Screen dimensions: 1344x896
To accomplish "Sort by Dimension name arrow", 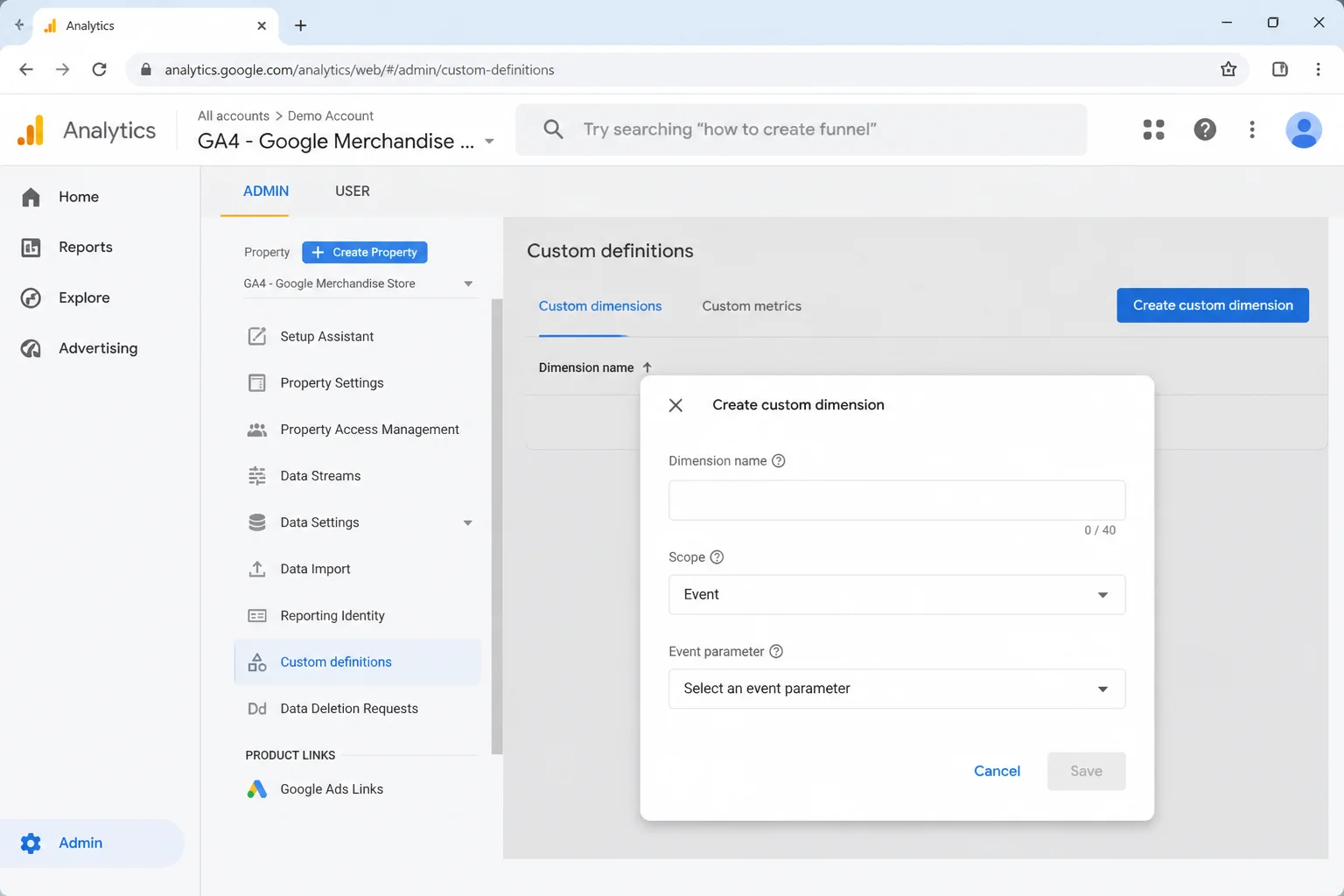I will tap(647, 367).
